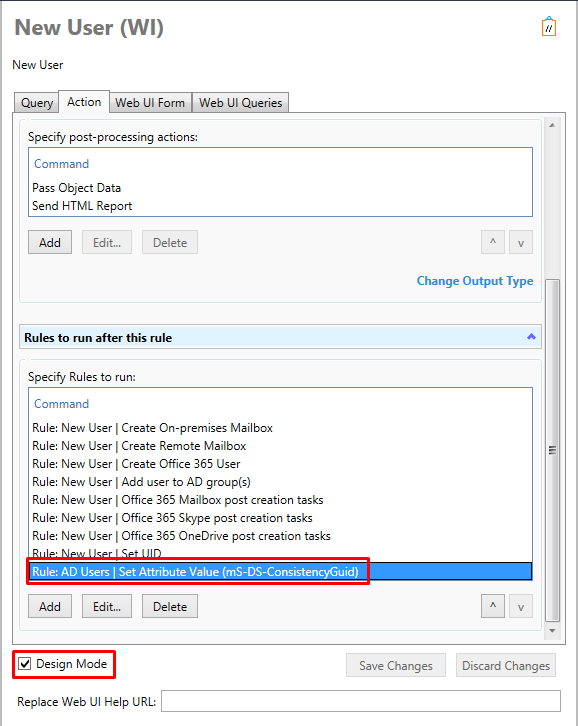Click the Change Output Type link
578x726 pixels.
click(475, 281)
